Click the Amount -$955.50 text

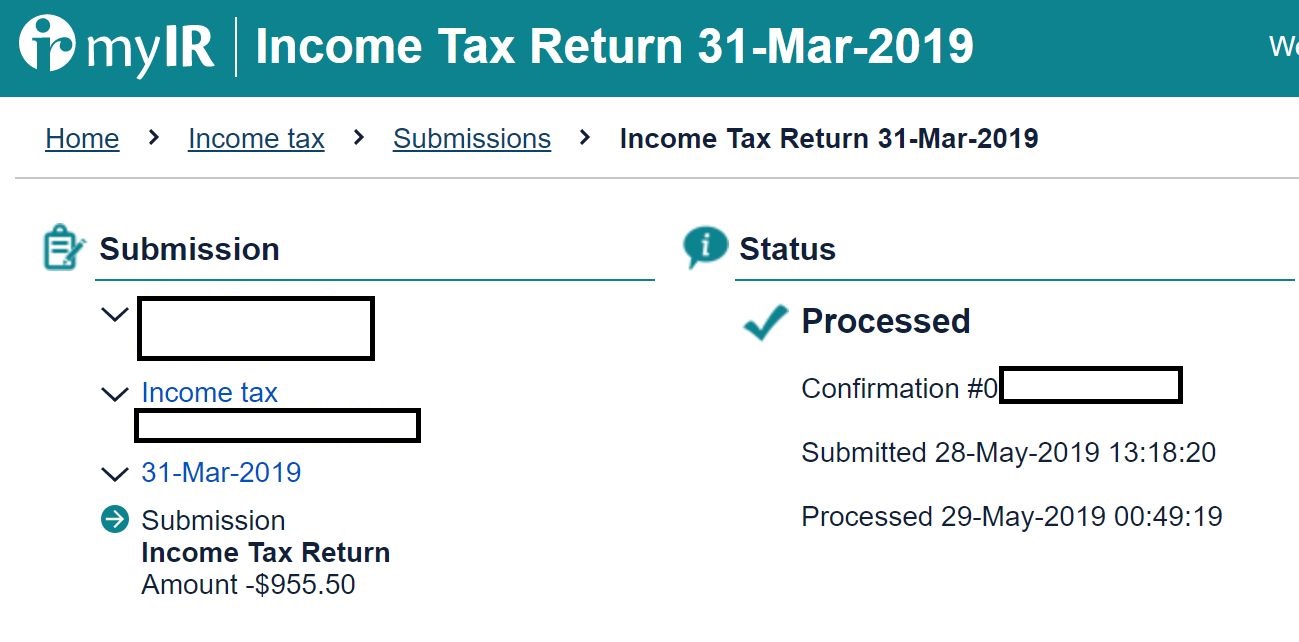248,585
